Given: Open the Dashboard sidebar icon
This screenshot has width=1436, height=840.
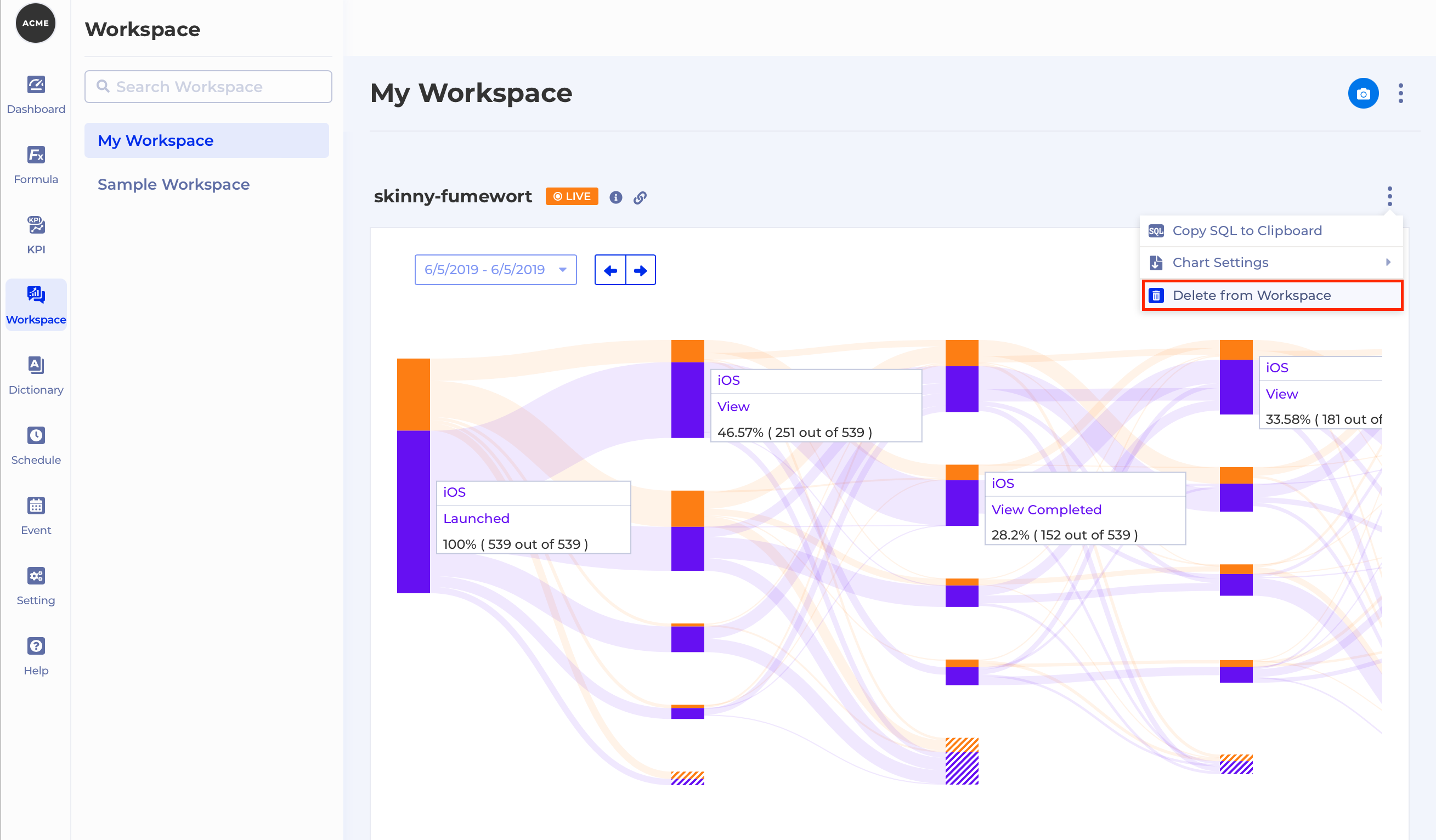Looking at the screenshot, I should [x=36, y=85].
